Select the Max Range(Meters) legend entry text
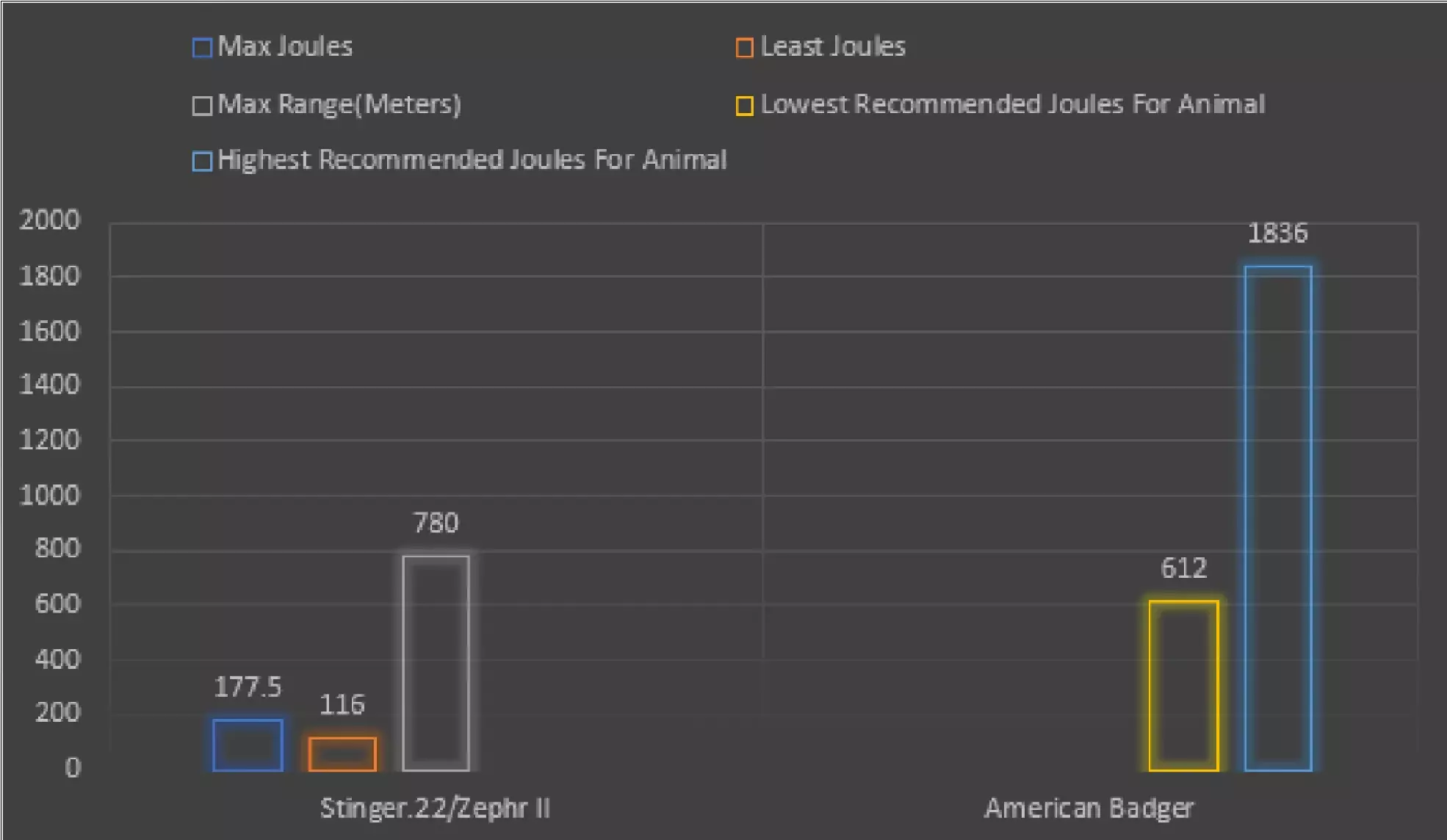The height and width of the screenshot is (840, 1447). tap(339, 104)
